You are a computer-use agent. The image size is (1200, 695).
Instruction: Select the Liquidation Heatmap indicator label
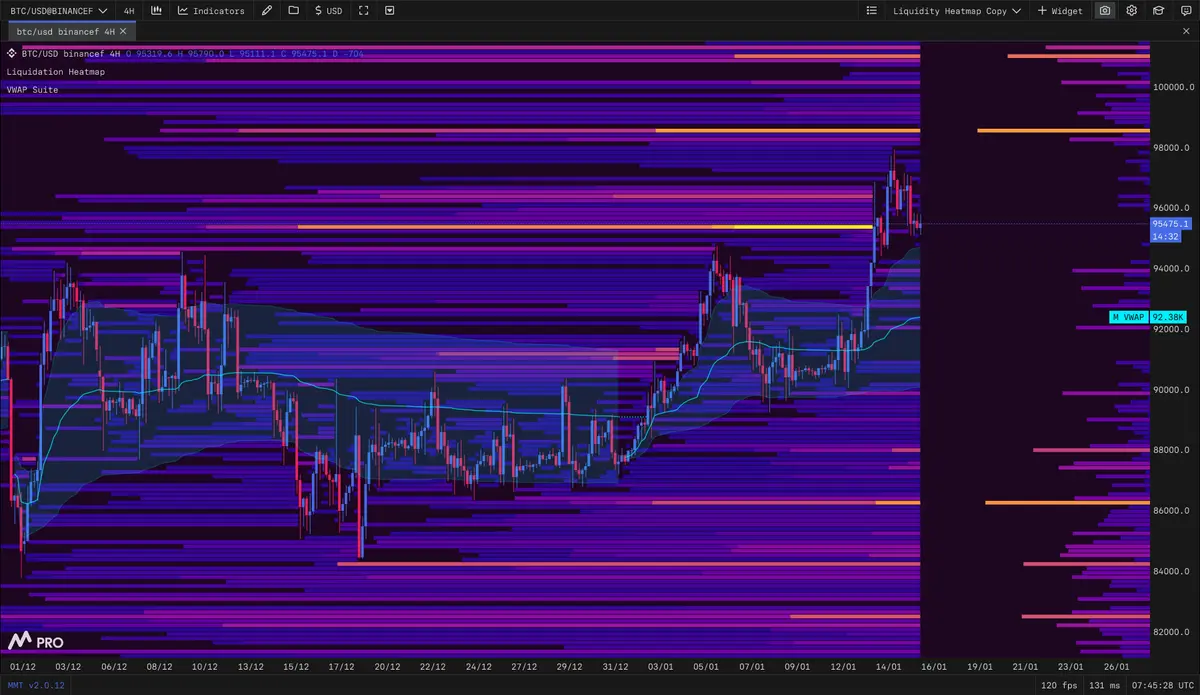tap(55, 72)
